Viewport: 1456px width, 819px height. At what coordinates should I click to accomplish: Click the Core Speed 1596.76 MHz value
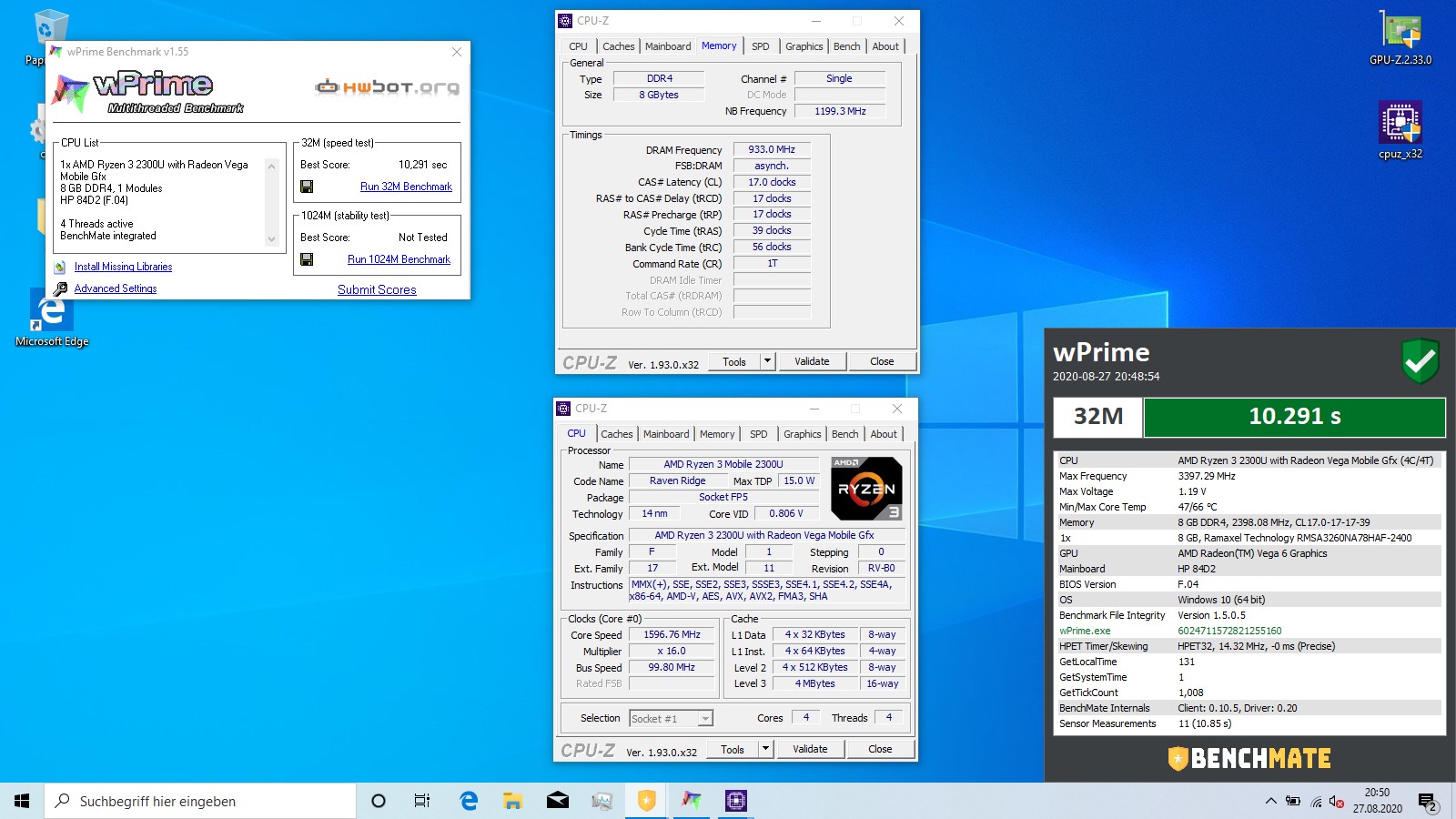(672, 635)
